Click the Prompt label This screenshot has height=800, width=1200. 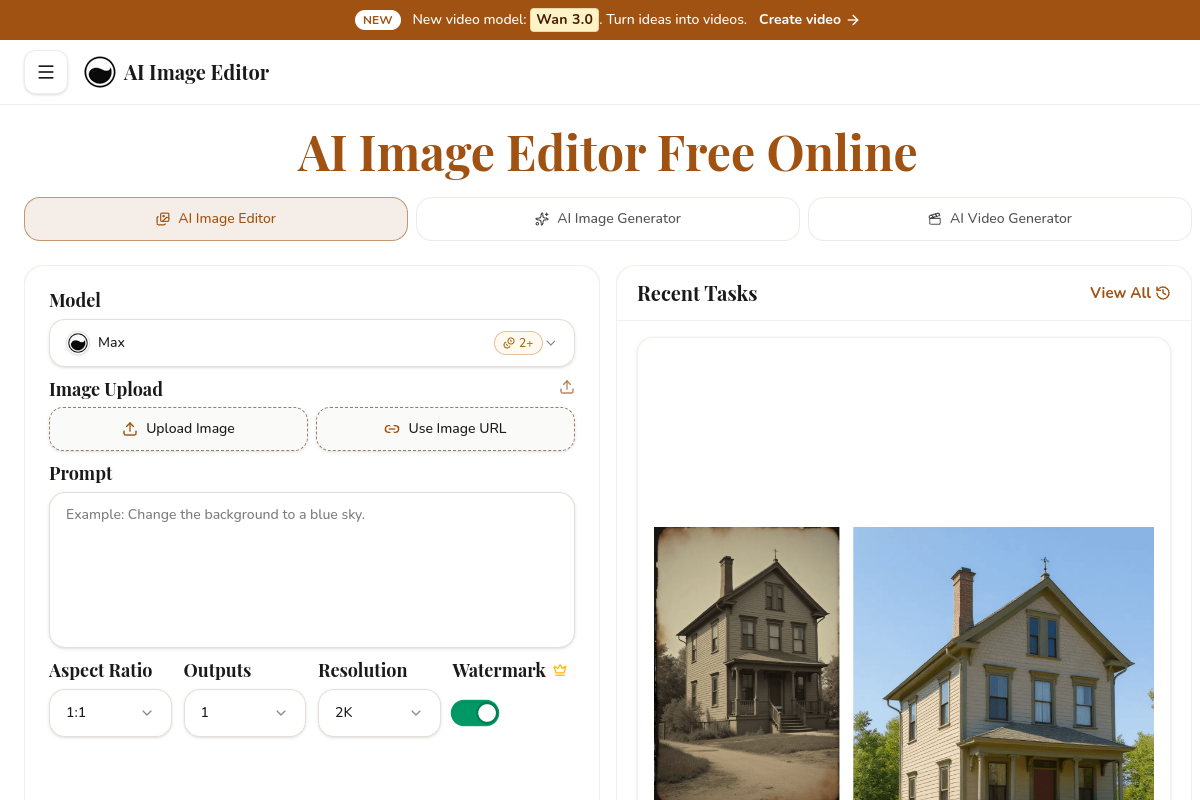coord(81,473)
